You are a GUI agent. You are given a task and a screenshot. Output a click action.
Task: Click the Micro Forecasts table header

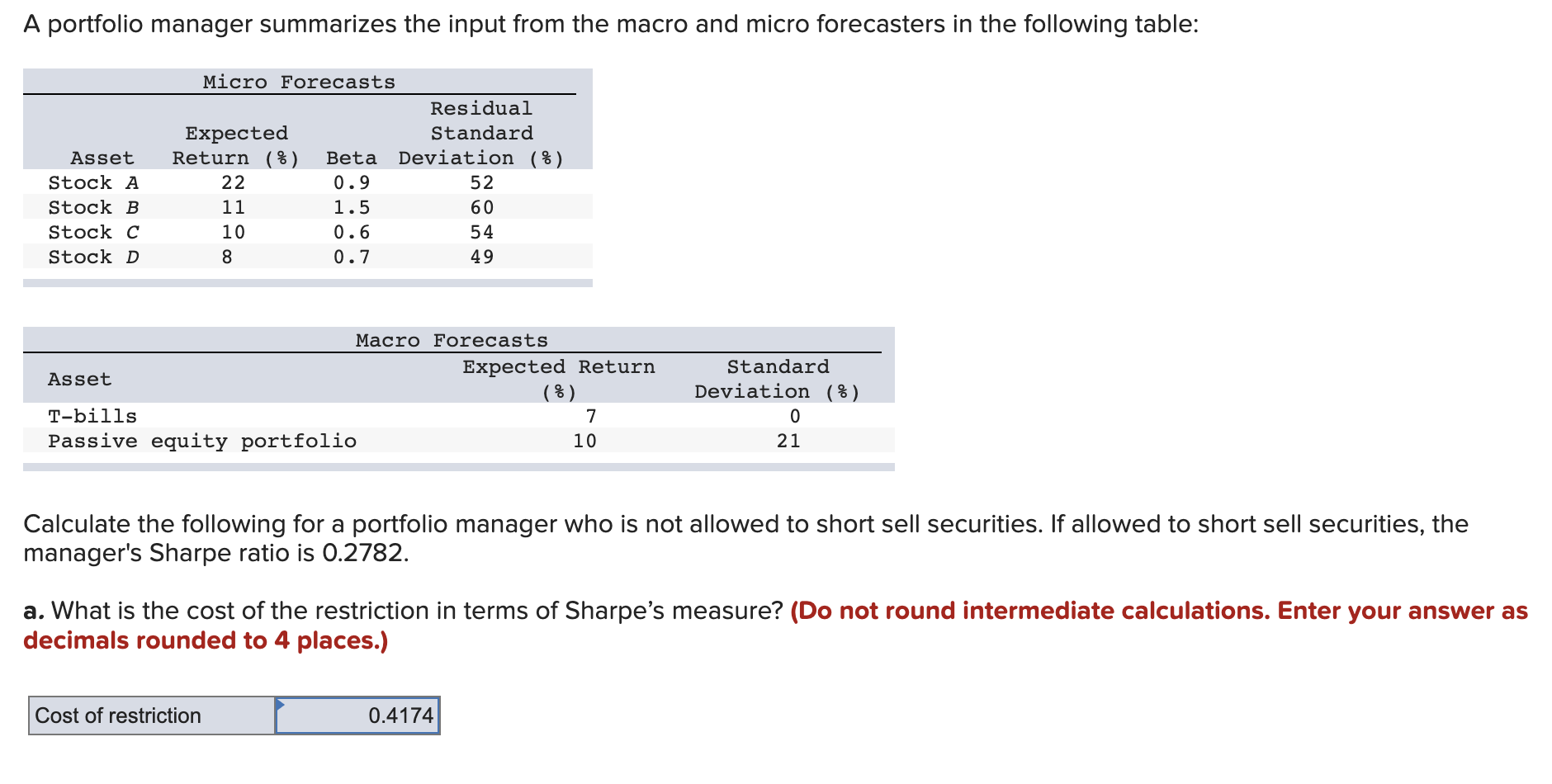(298, 81)
